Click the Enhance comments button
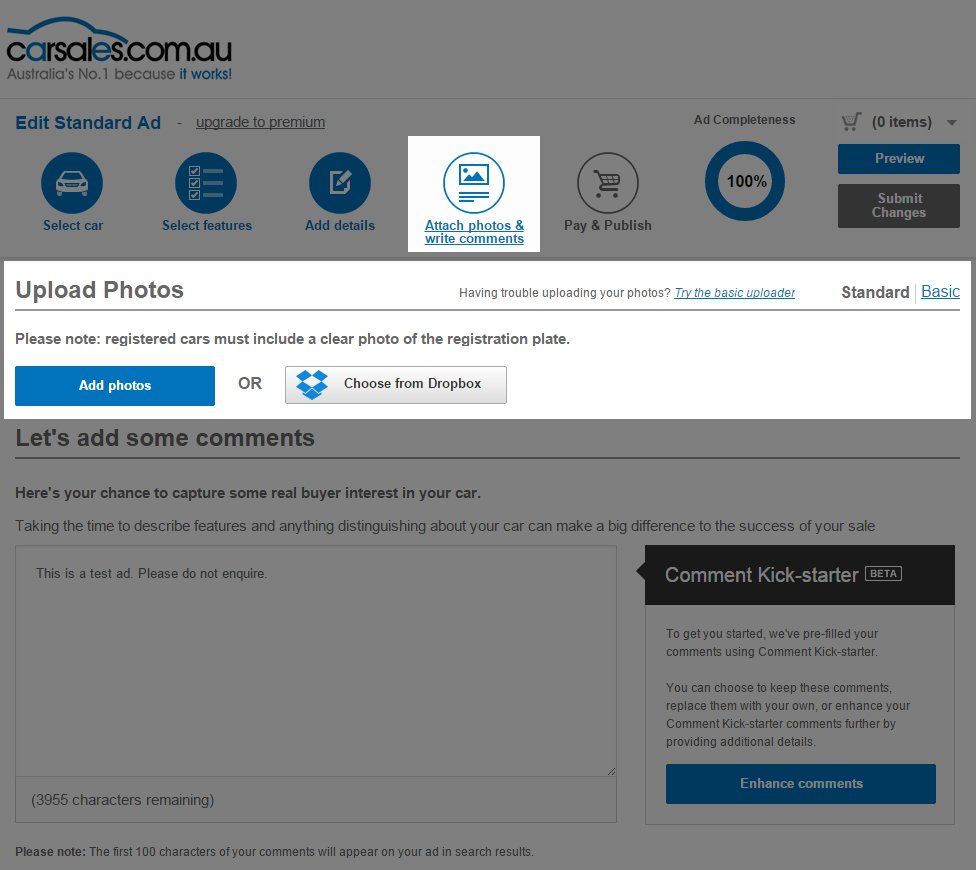 800,783
